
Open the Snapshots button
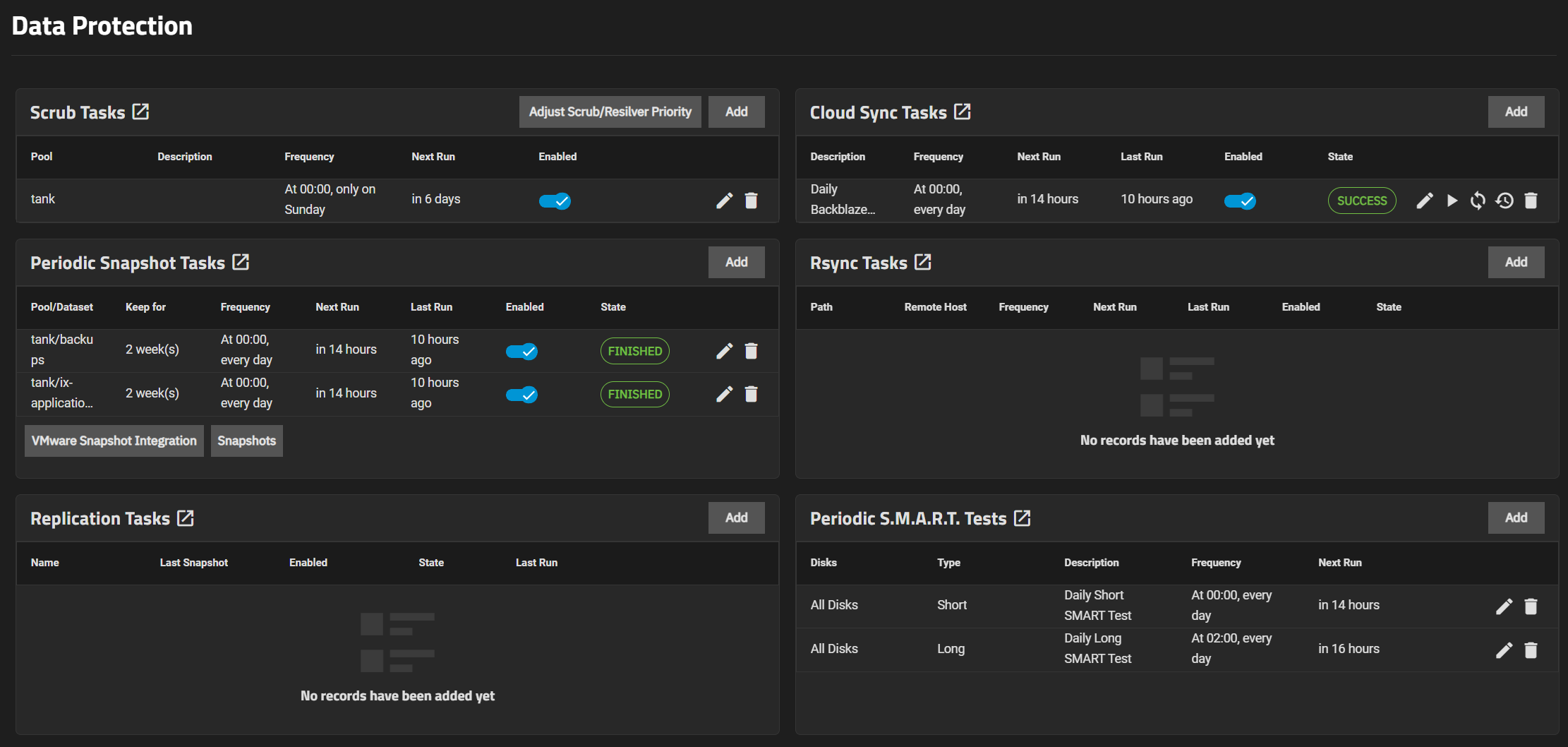(x=247, y=441)
